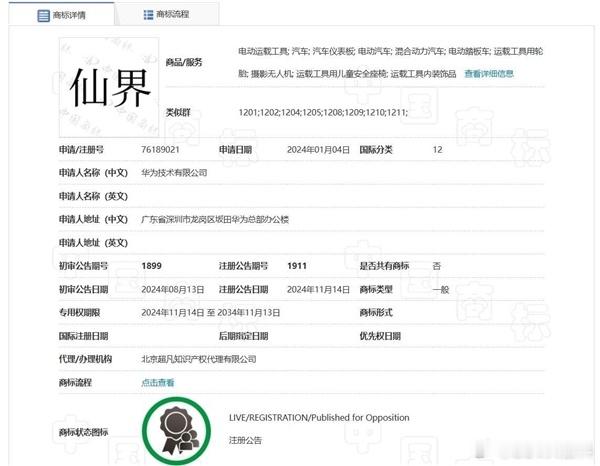Click registration announcement issue 1911

pos(297,266)
